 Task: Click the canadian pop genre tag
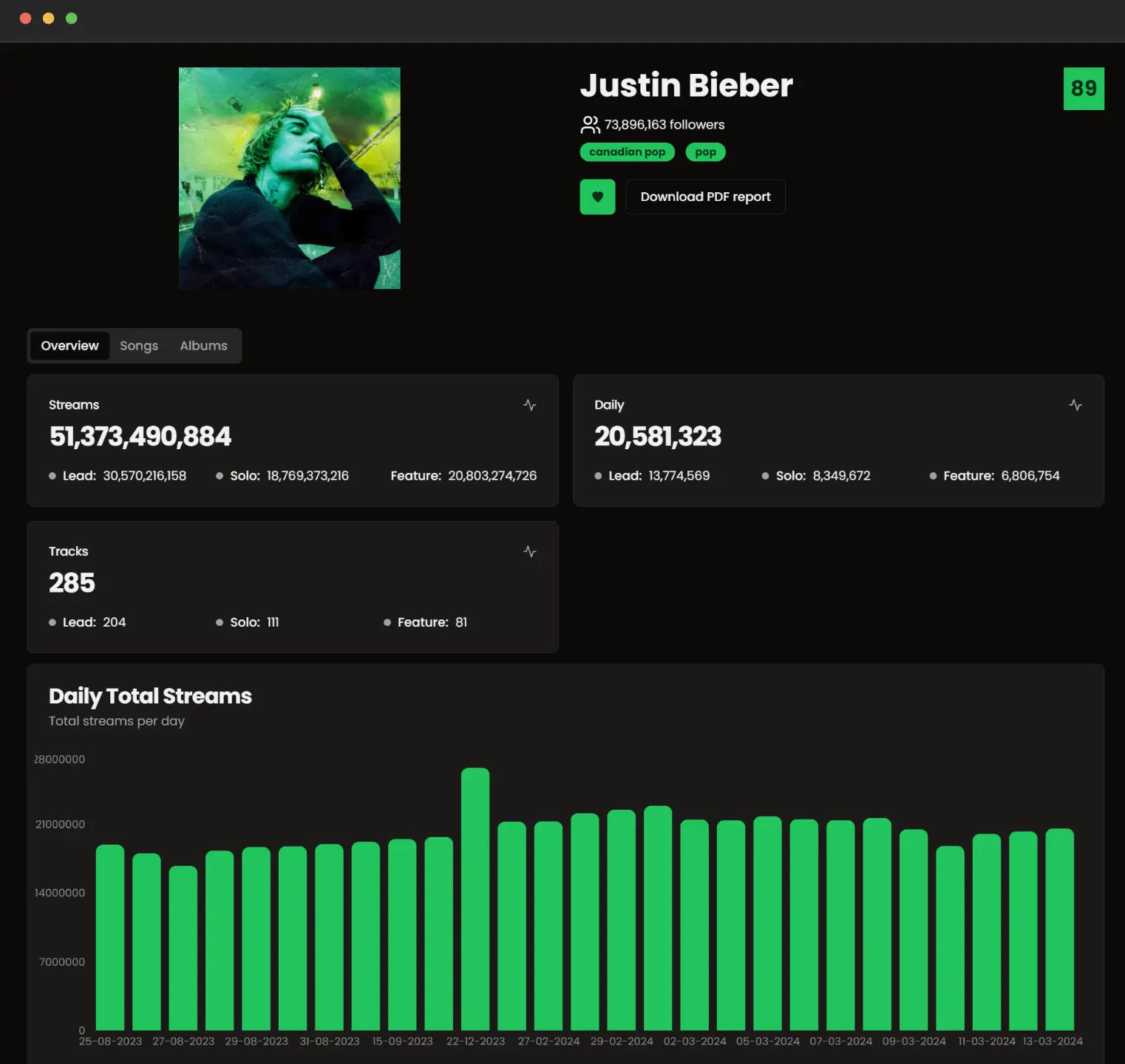[x=627, y=152]
